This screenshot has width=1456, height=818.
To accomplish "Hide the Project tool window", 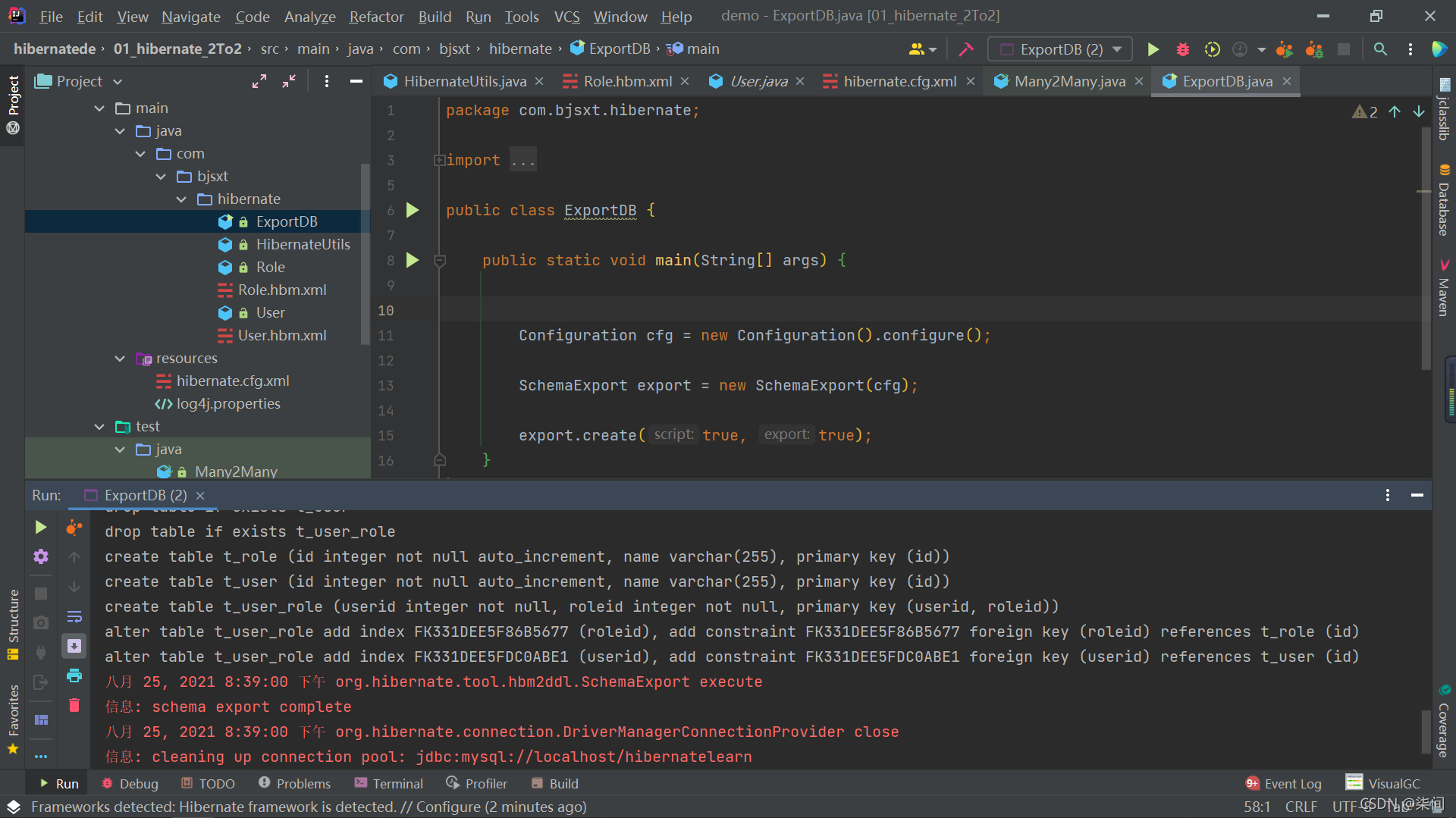I will pos(356,81).
